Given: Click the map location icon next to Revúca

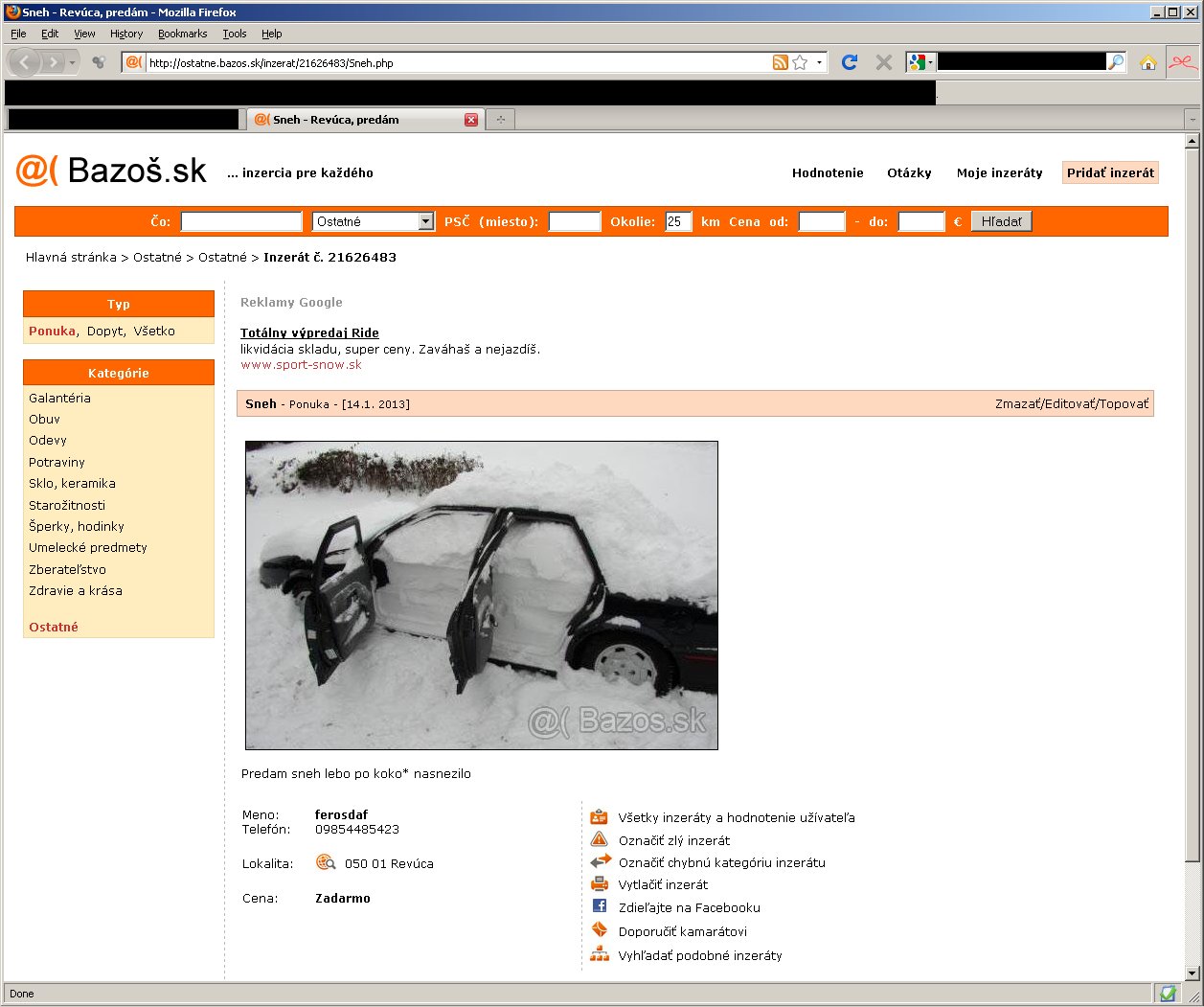Looking at the screenshot, I should pyautogui.click(x=326, y=862).
